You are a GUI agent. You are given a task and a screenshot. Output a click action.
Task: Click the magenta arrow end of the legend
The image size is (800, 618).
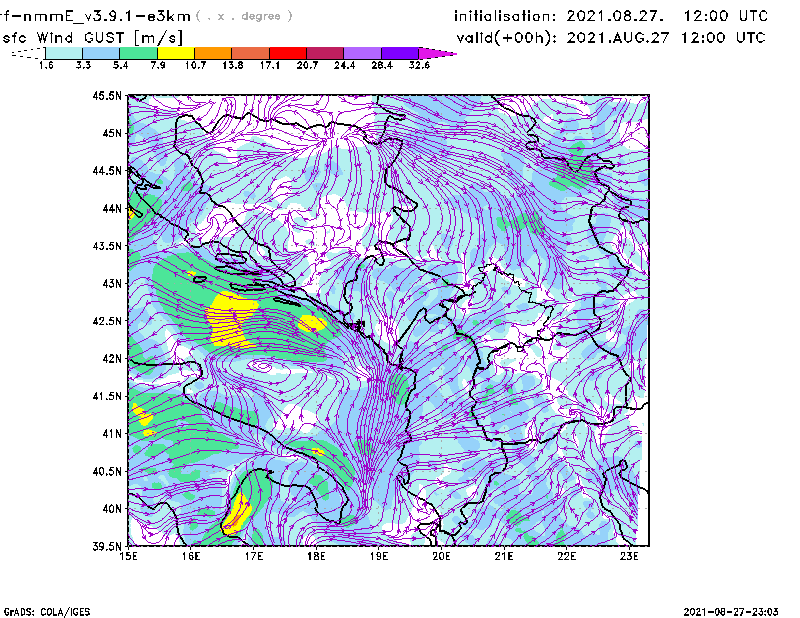click(x=437, y=53)
